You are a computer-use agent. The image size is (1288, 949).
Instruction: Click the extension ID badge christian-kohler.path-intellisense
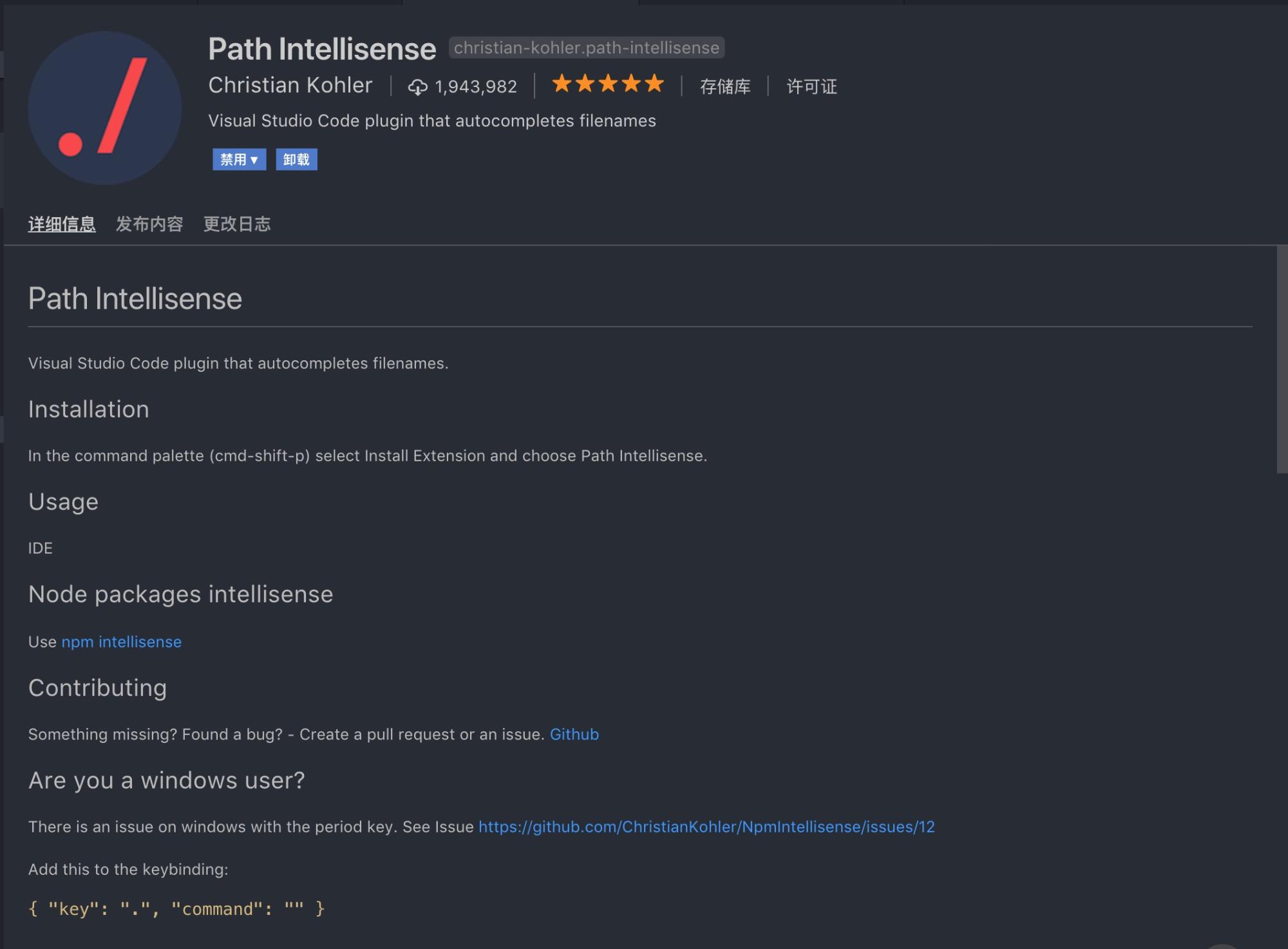pyautogui.click(x=586, y=48)
